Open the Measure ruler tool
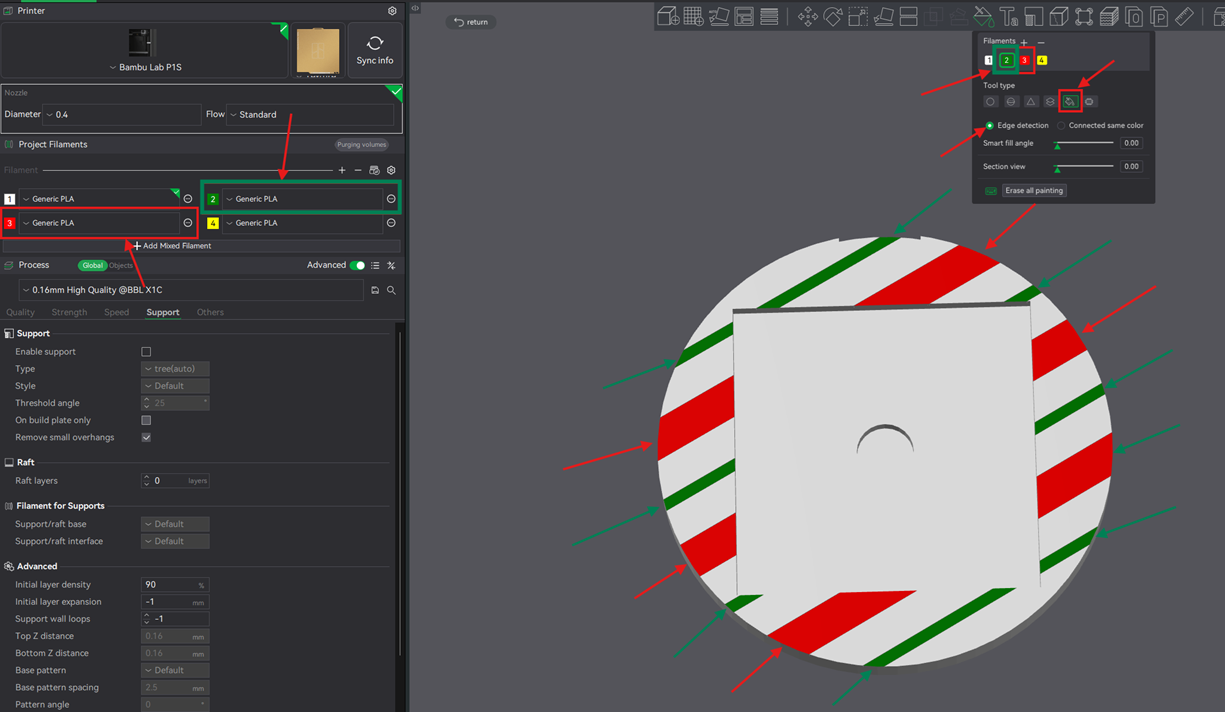This screenshot has height=712, width=1225. [1184, 16]
